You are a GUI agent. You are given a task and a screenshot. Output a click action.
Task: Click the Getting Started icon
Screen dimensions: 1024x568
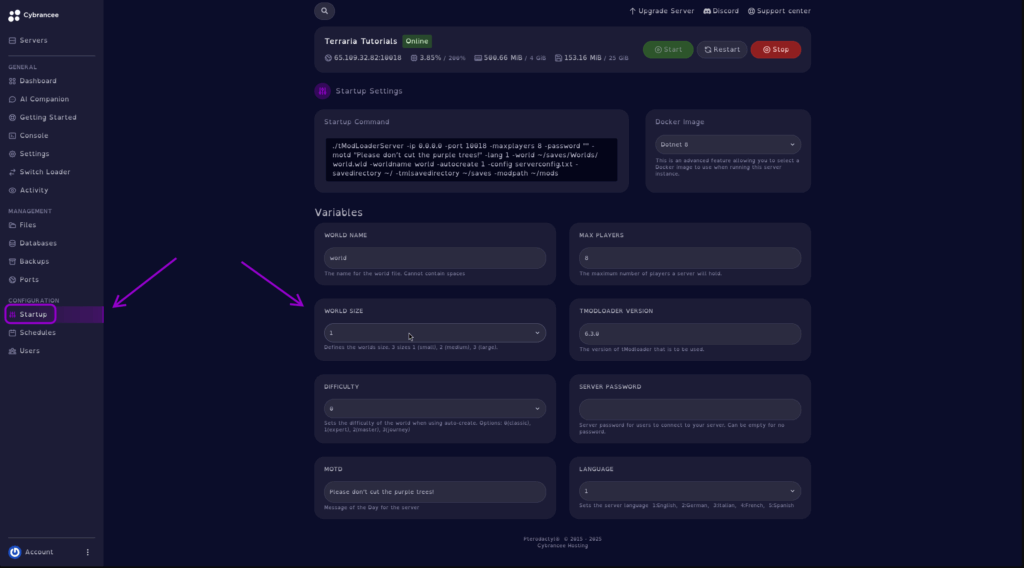12,118
